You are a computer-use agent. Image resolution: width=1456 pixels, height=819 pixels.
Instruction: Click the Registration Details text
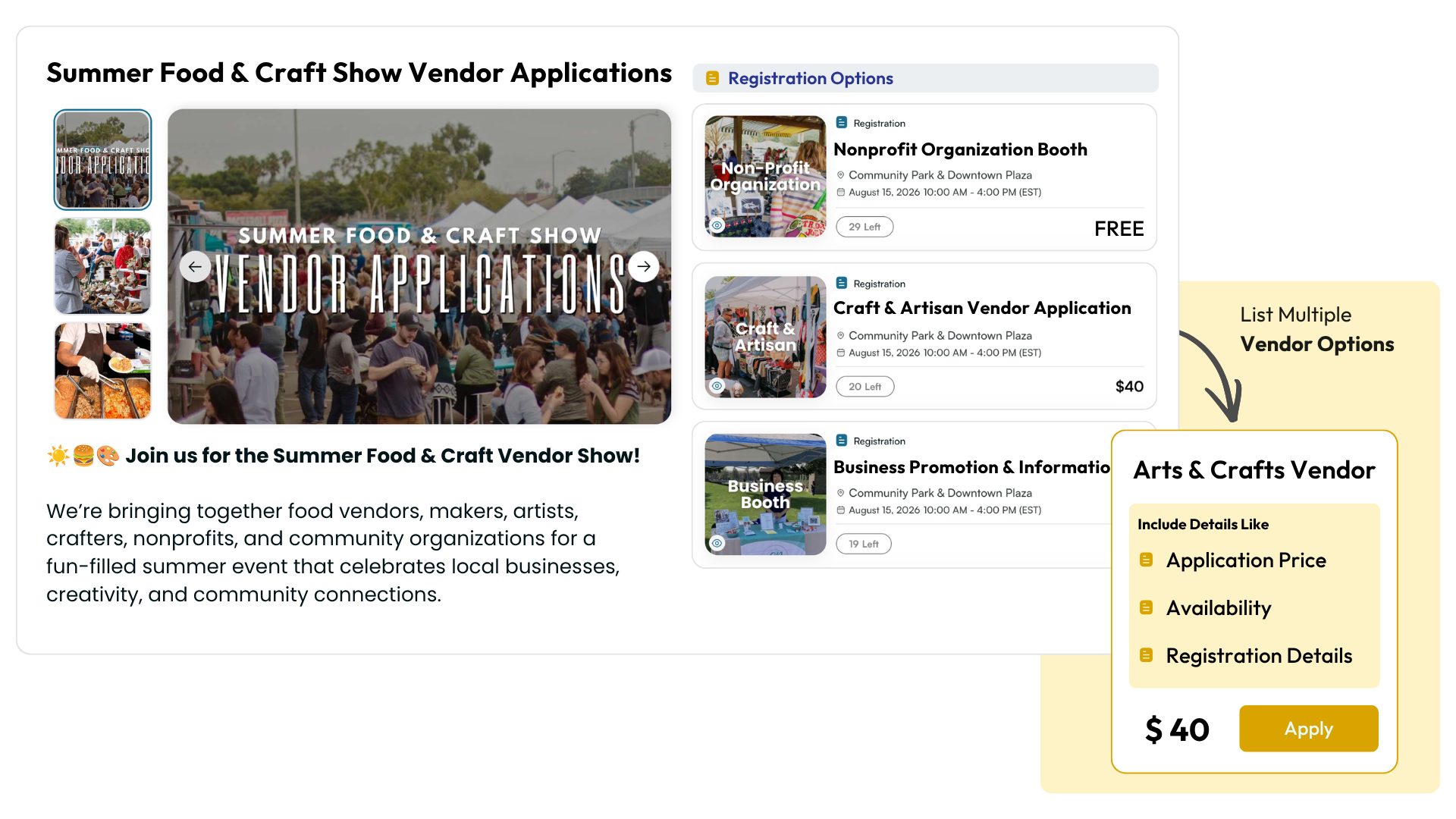(1259, 656)
